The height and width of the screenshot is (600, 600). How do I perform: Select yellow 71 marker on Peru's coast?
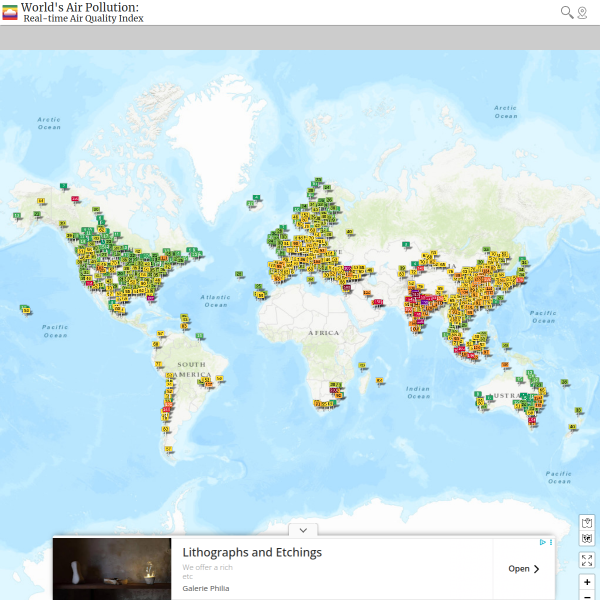click(x=158, y=364)
